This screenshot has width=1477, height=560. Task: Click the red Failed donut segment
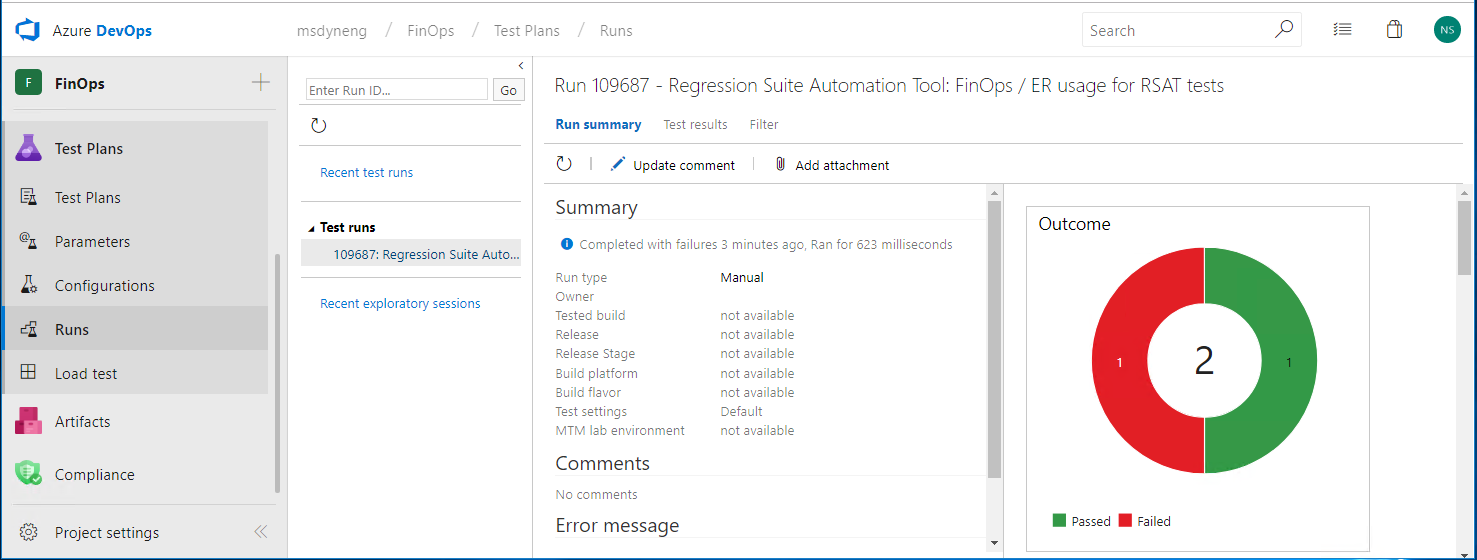1120,361
